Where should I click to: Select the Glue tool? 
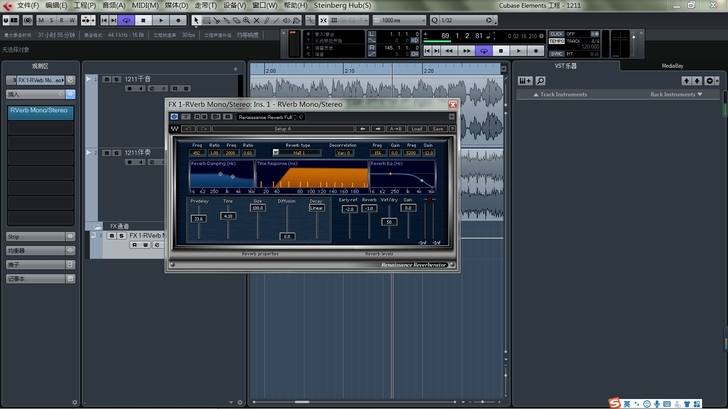click(226, 20)
